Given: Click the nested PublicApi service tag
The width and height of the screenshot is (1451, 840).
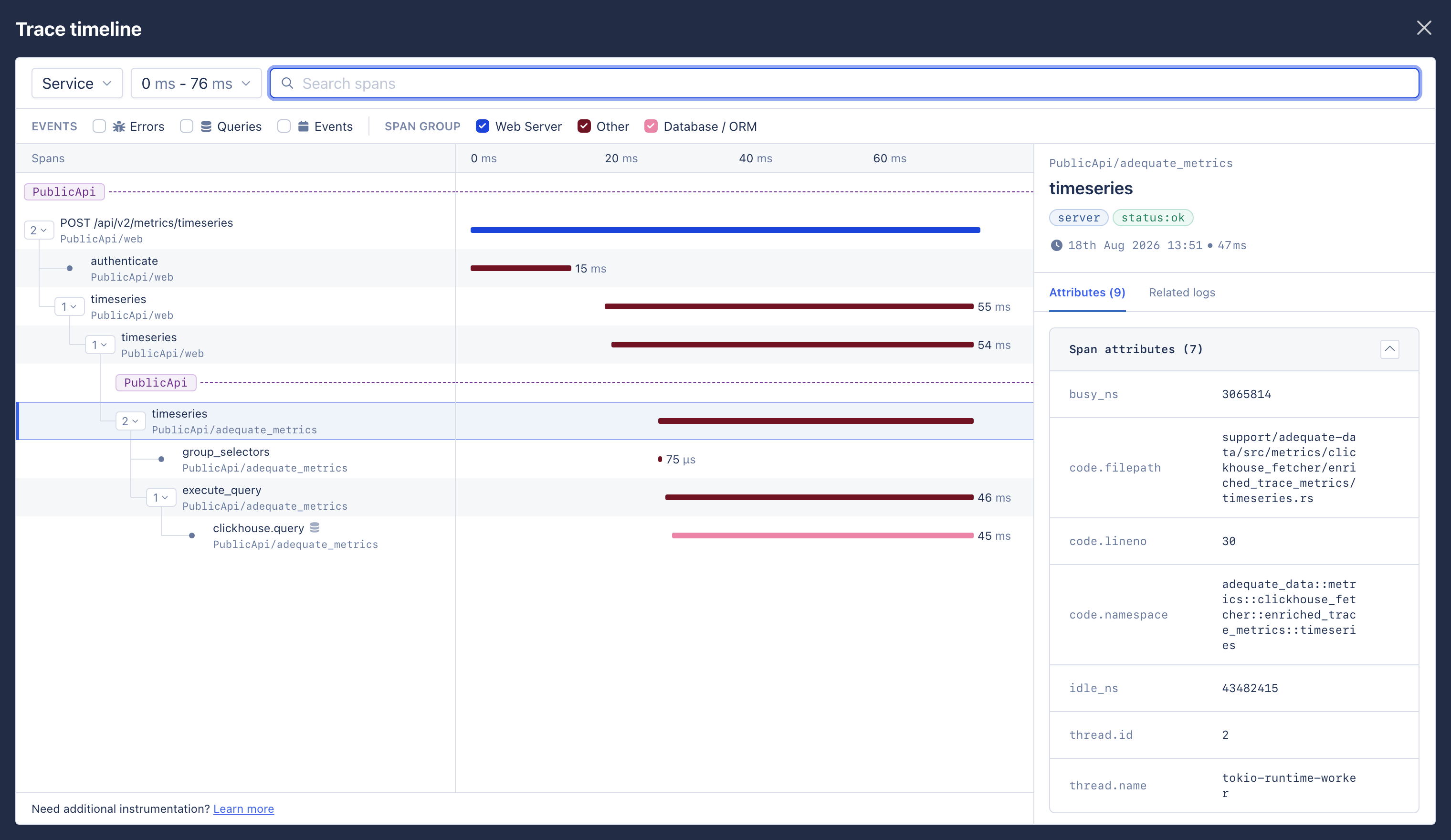Looking at the screenshot, I should [x=156, y=383].
